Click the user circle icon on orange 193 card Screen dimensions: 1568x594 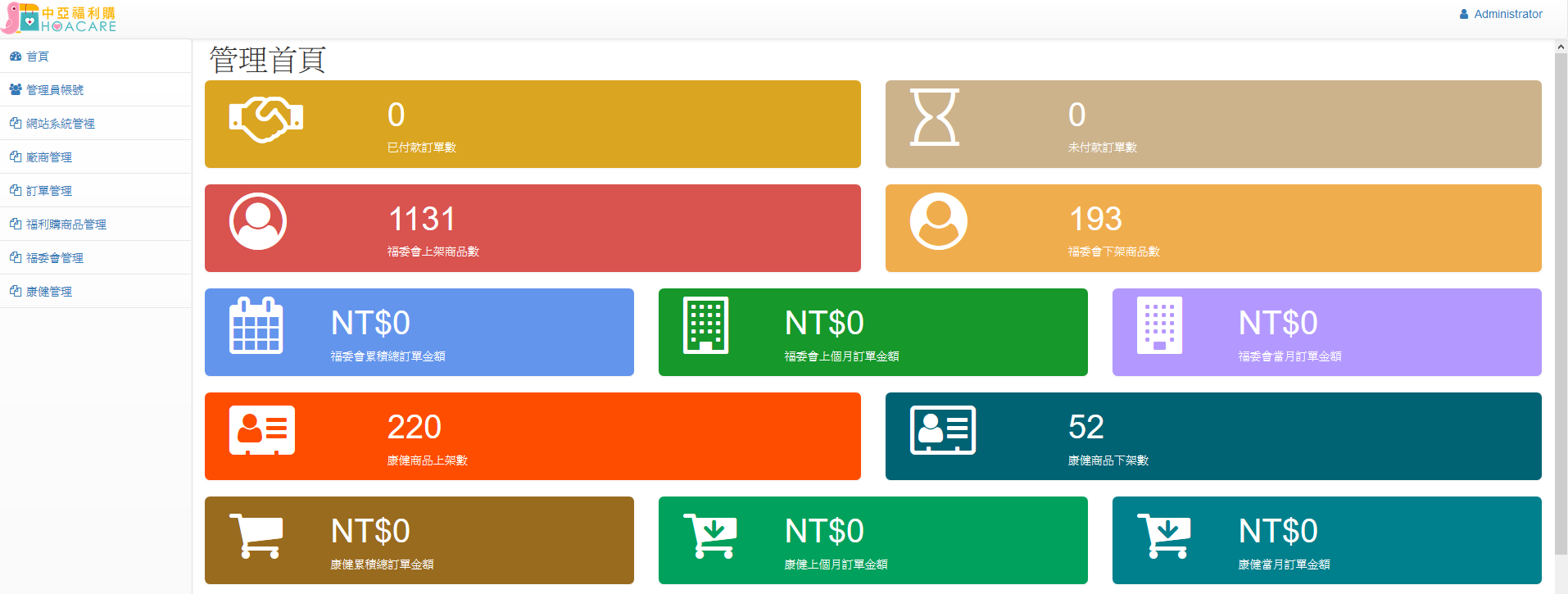[x=939, y=221]
